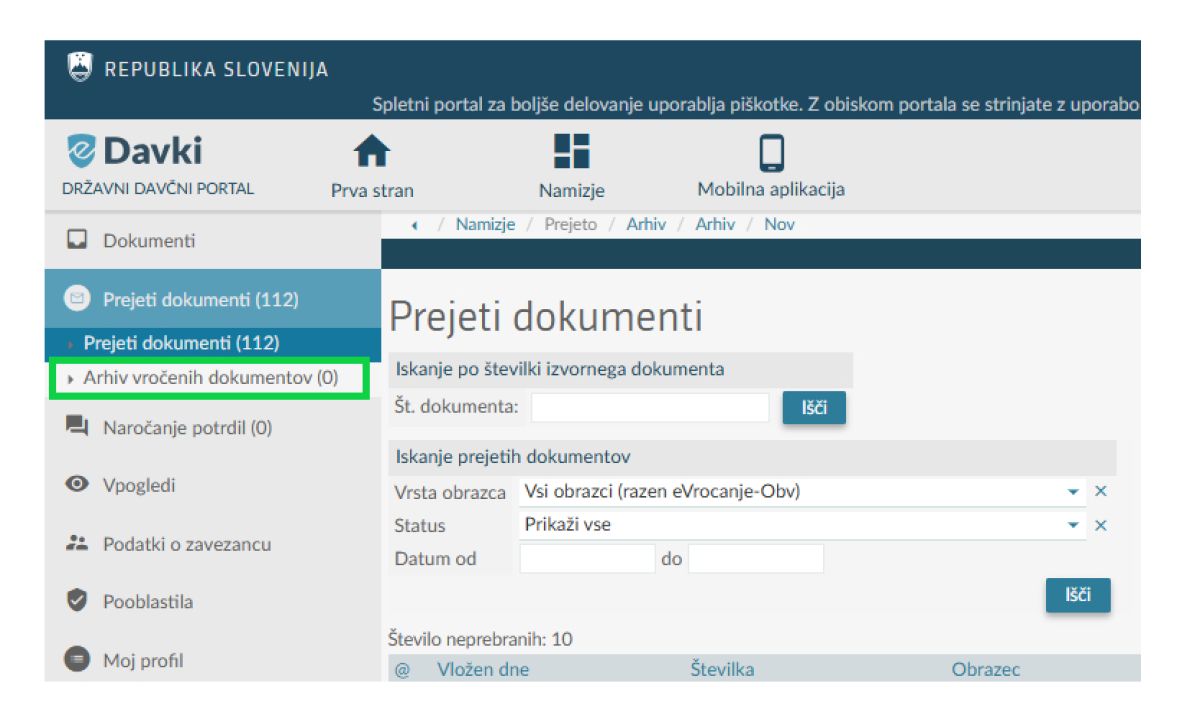Click the Prva stran home icon
Screen dimensions: 1200x719
(372, 153)
